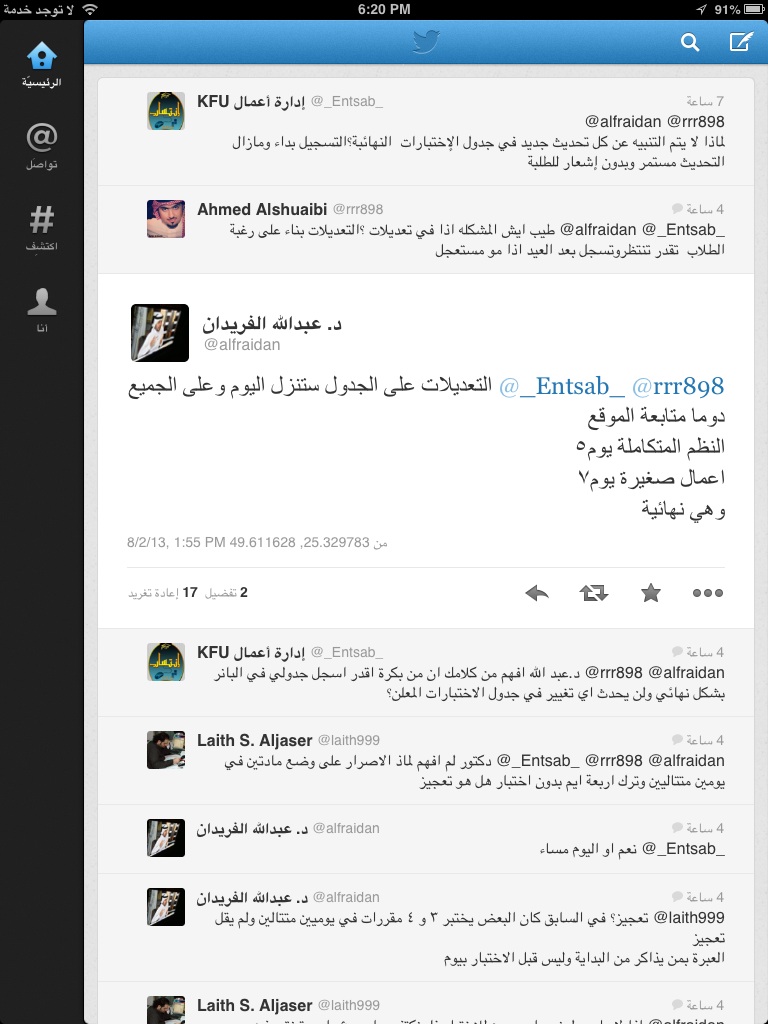This screenshot has width=768, height=1024.
Task: Go to the Home tab
Action: click(42, 65)
